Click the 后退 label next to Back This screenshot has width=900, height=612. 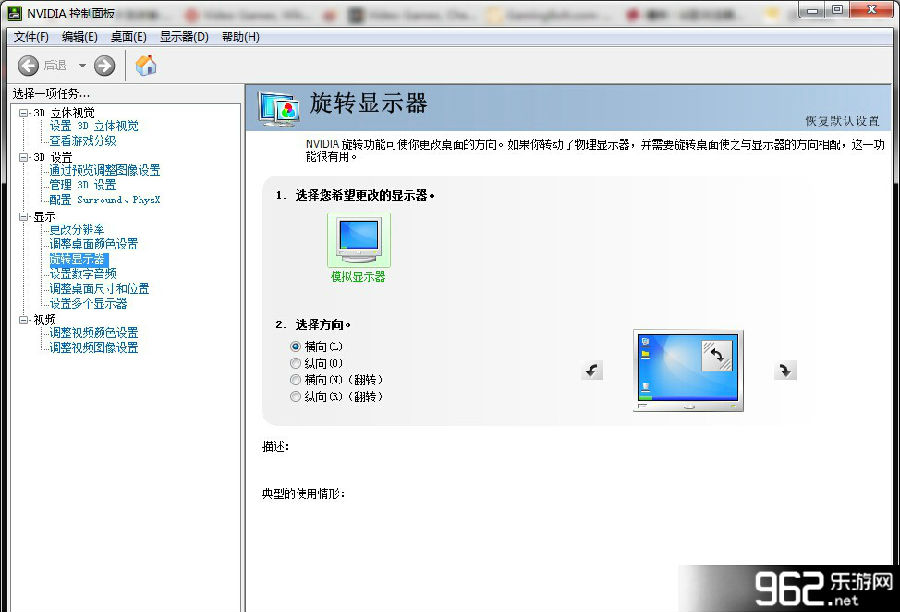click(x=55, y=65)
